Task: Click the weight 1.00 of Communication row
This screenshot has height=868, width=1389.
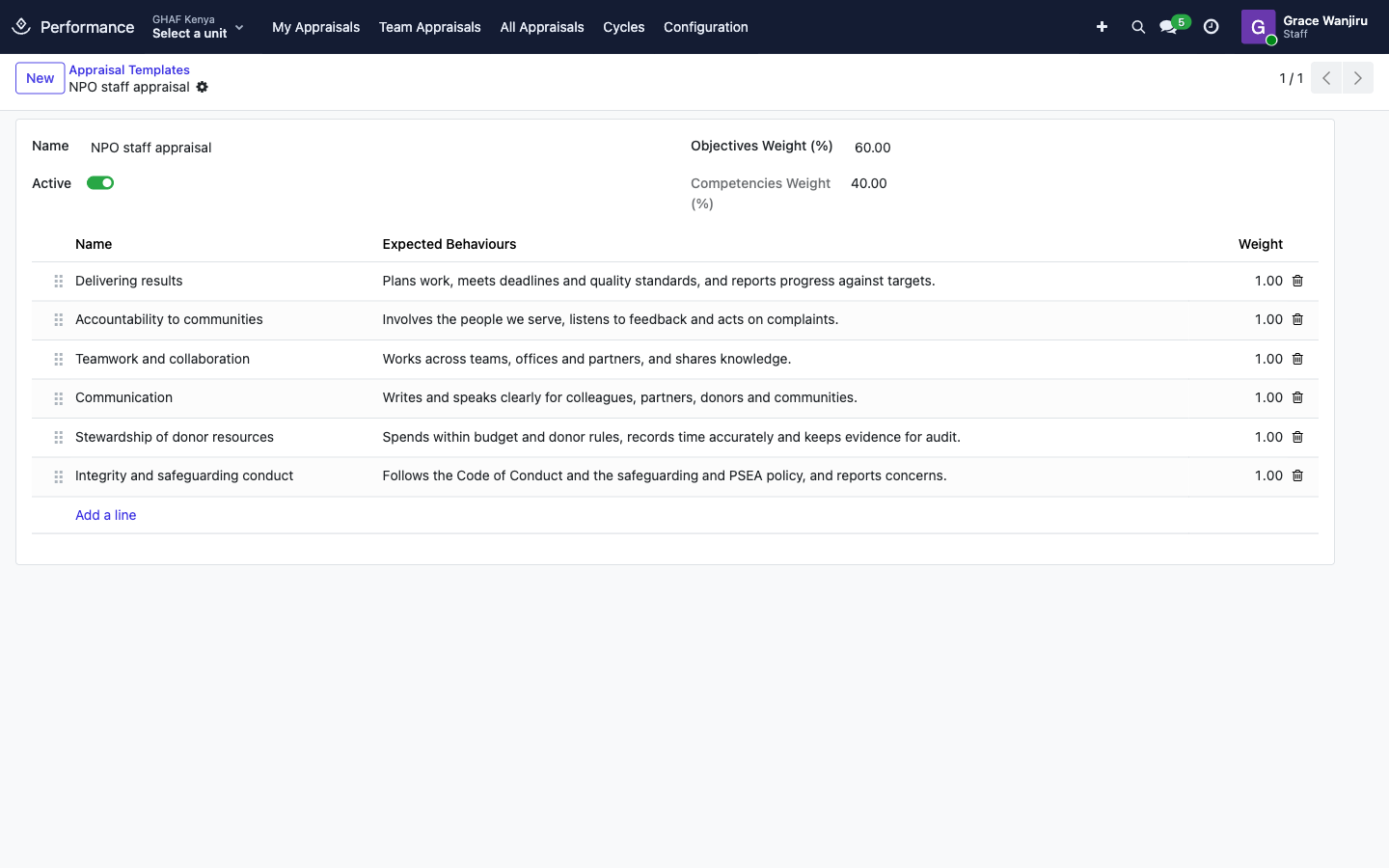Action: coord(1268,397)
